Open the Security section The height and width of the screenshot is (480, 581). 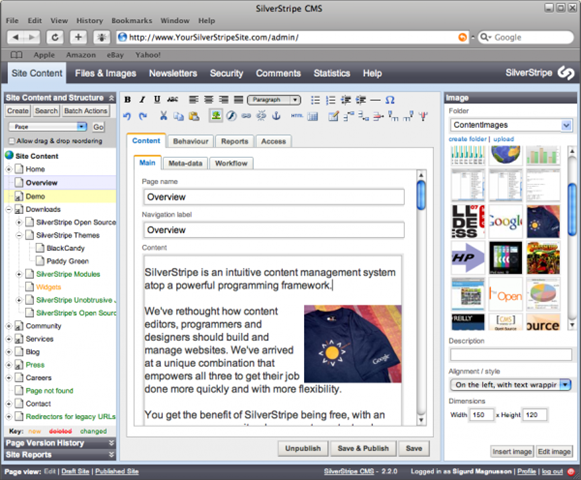(226, 73)
